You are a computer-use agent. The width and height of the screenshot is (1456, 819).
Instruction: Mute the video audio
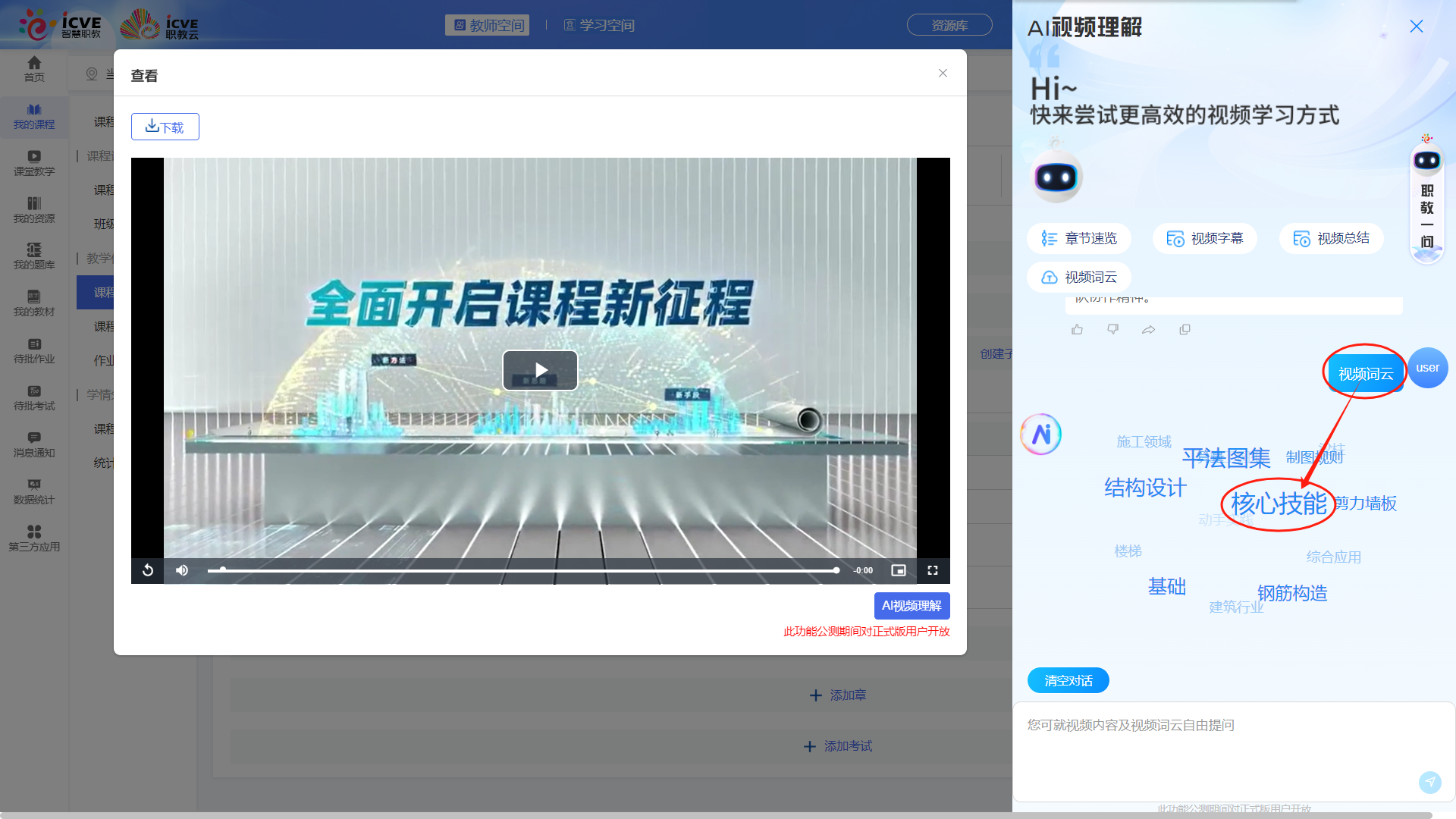181,570
